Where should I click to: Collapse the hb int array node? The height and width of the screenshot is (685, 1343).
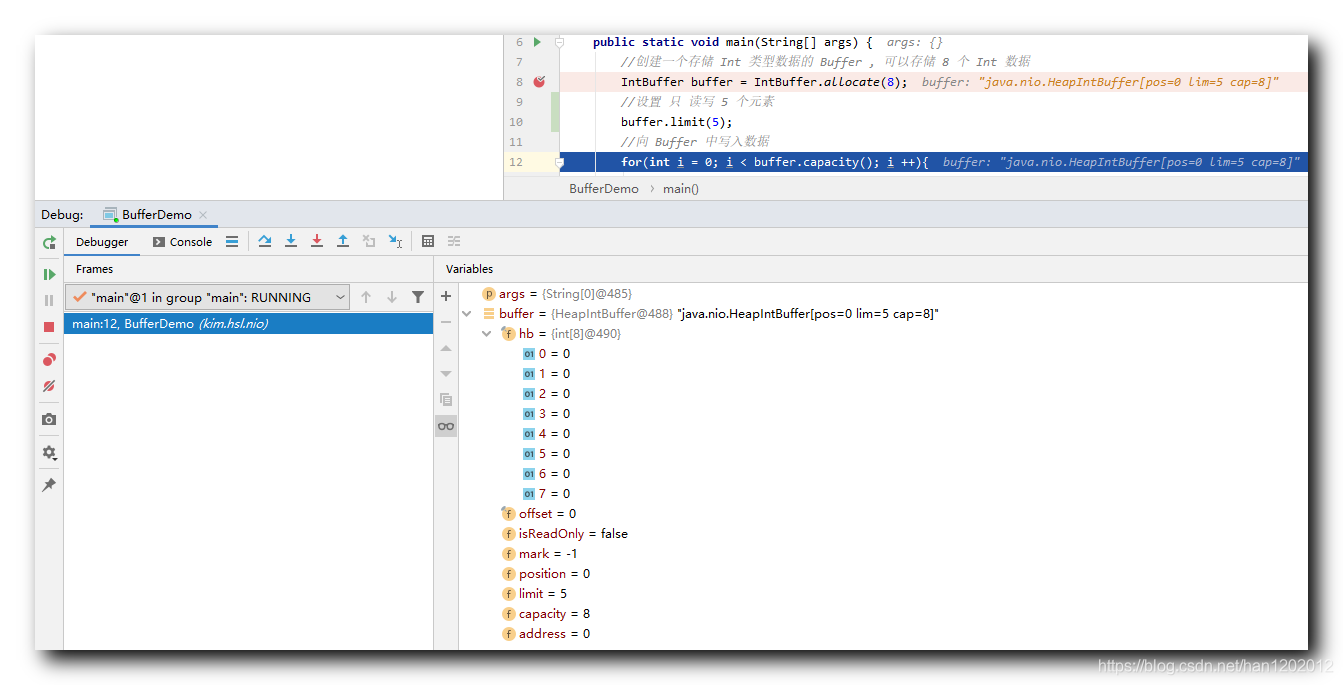(486, 334)
